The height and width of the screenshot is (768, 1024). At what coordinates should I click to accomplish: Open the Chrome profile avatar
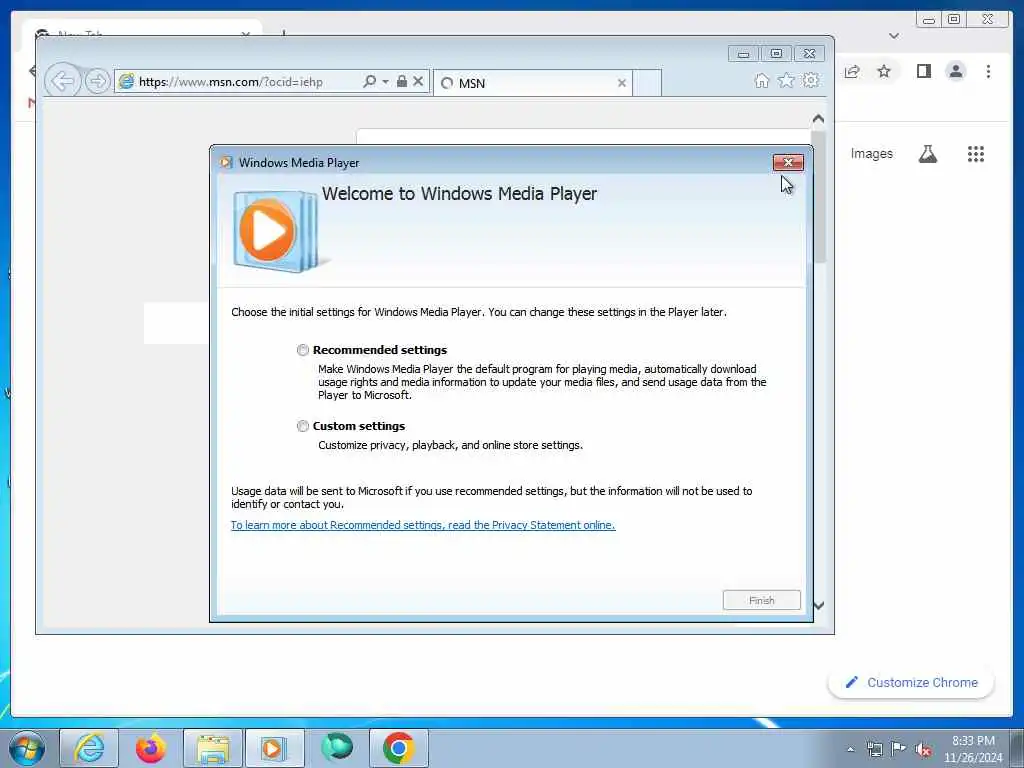point(955,71)
